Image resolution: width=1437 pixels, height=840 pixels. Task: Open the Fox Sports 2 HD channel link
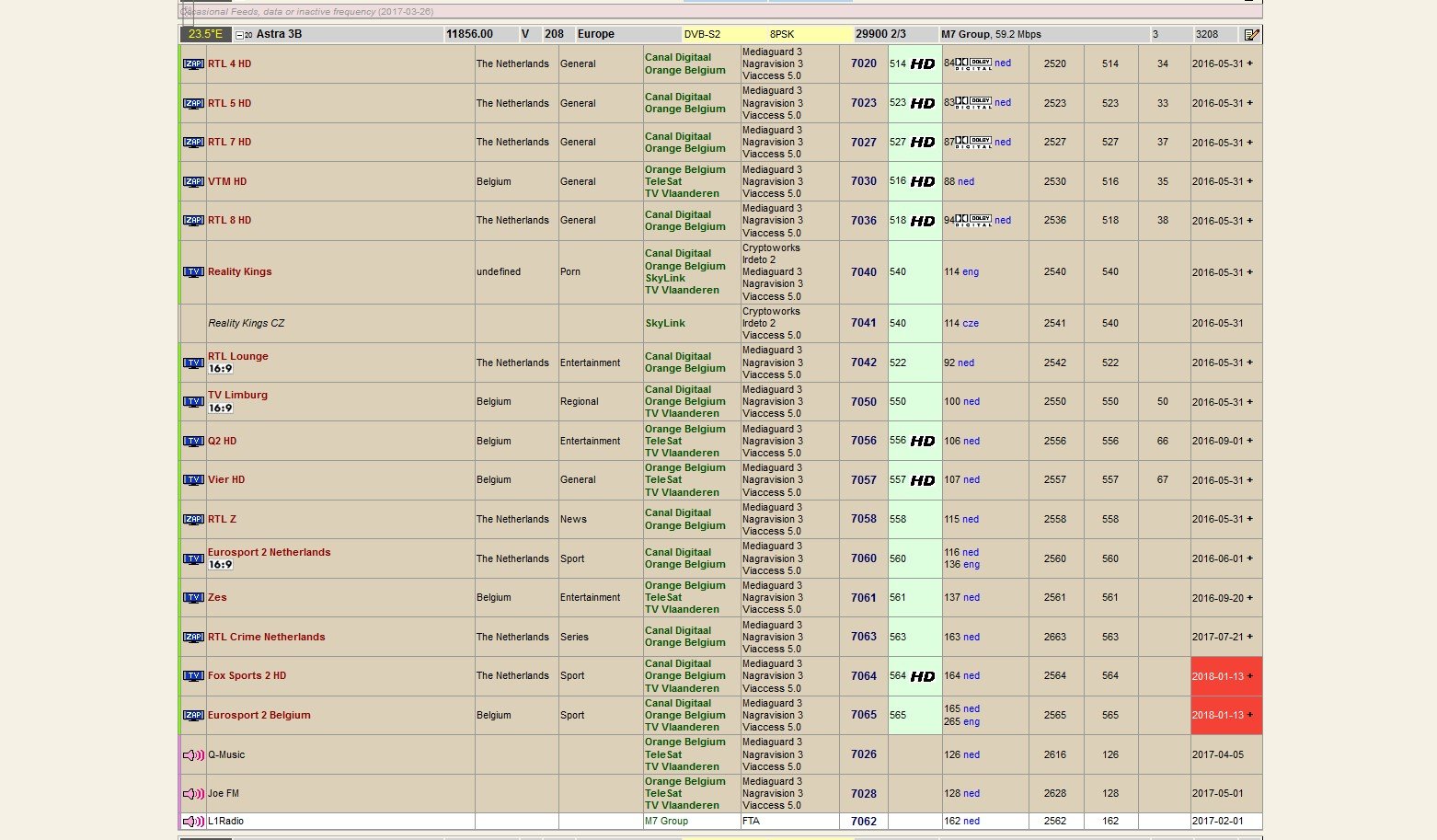[247, 676]
